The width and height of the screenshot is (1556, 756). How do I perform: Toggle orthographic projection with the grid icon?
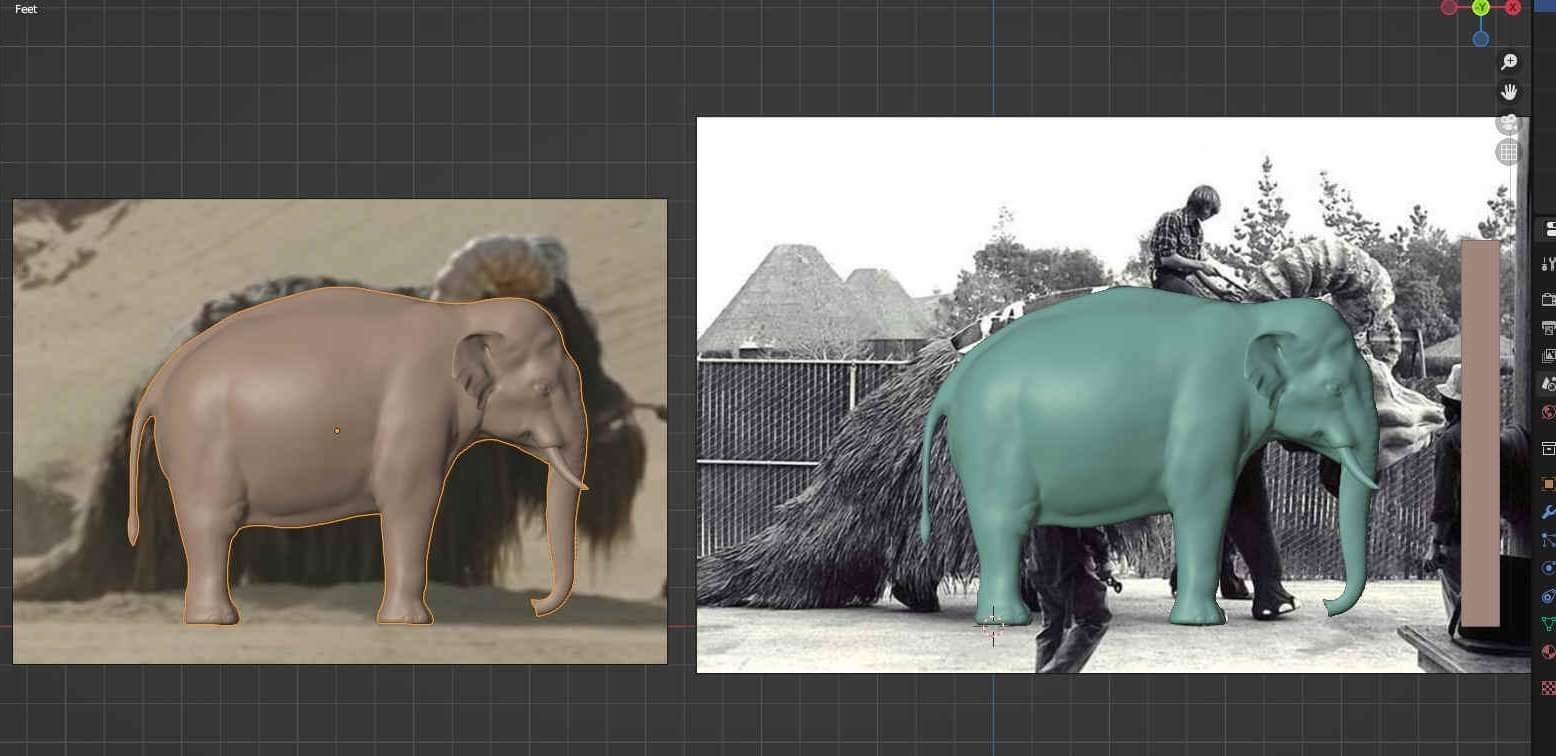click(1508, 151)
